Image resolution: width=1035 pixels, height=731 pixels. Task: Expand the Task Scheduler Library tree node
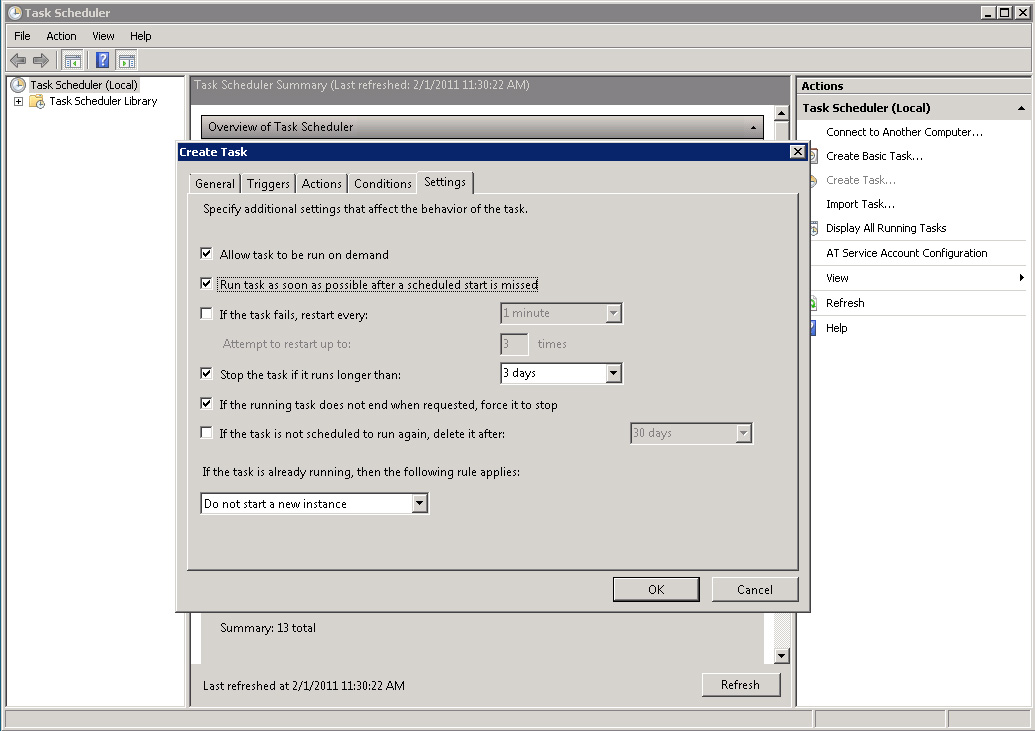point(18,102)
